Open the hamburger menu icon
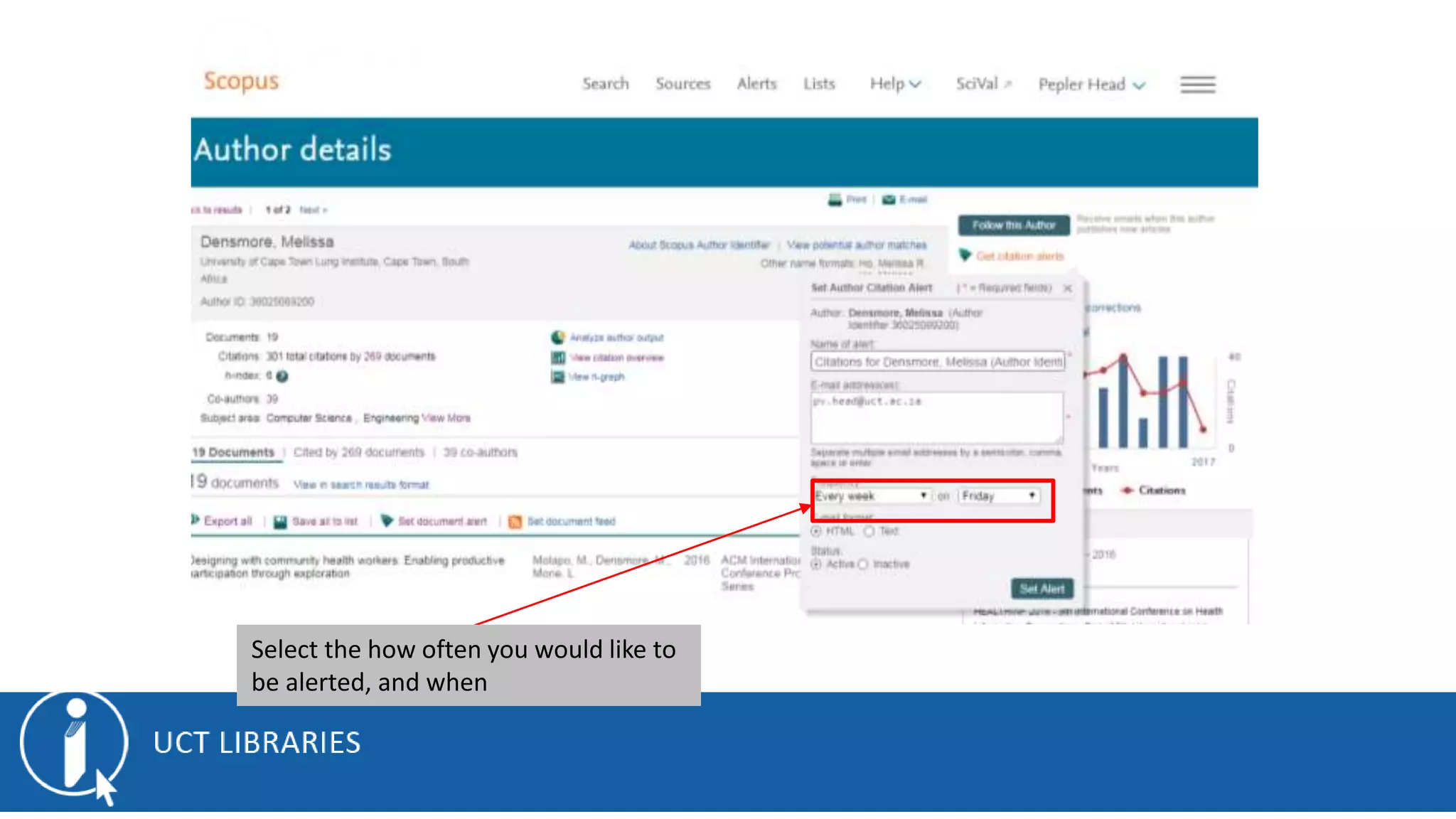Image resolution: width=1456 pixels, height=819 pixels. point(1197,85)
